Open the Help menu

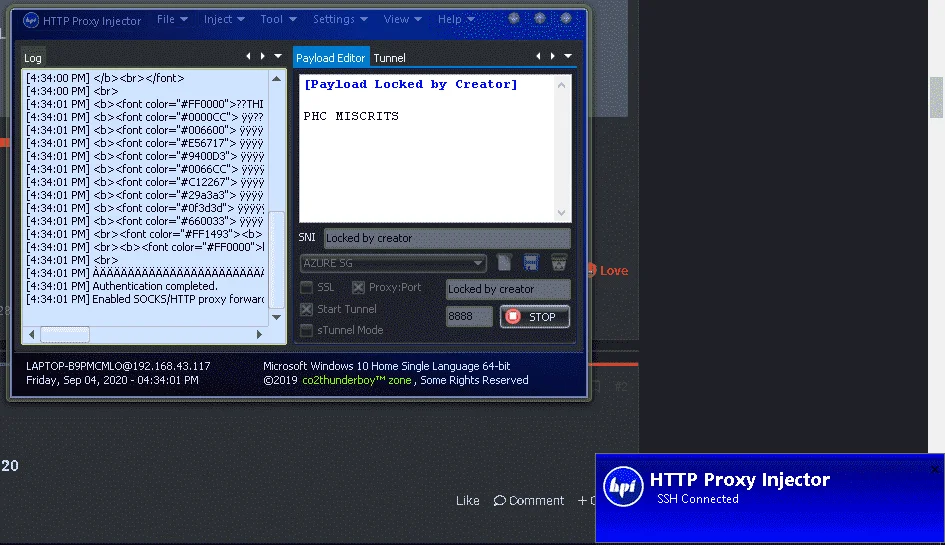[456, 19]
